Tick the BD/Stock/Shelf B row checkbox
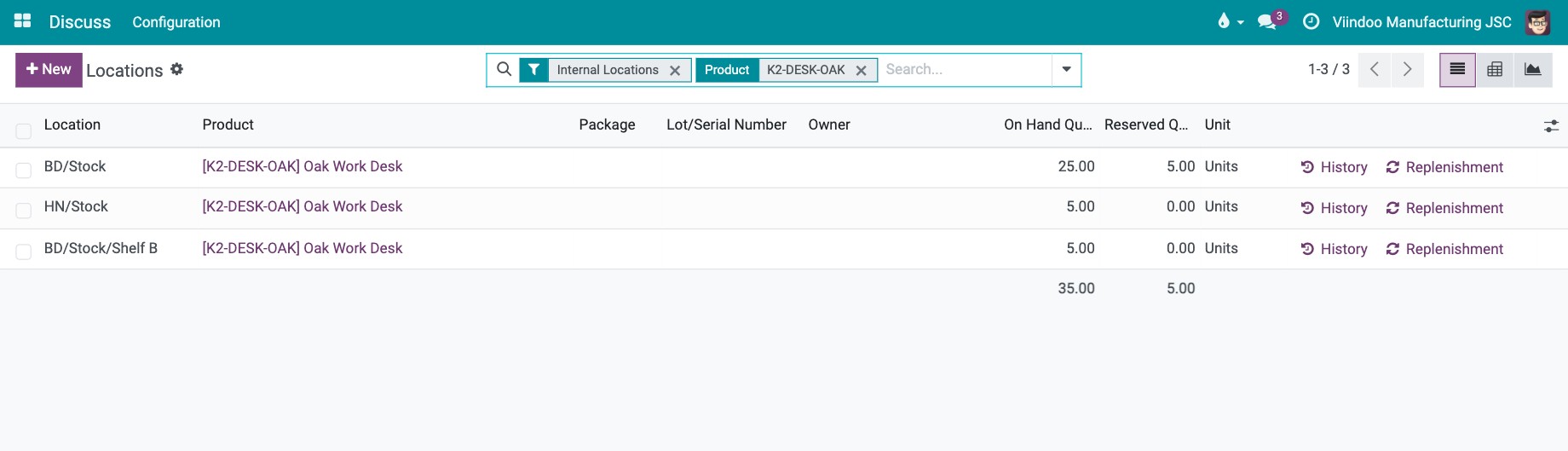Screen dimensions: 1568x451 [x=24, y=252]
